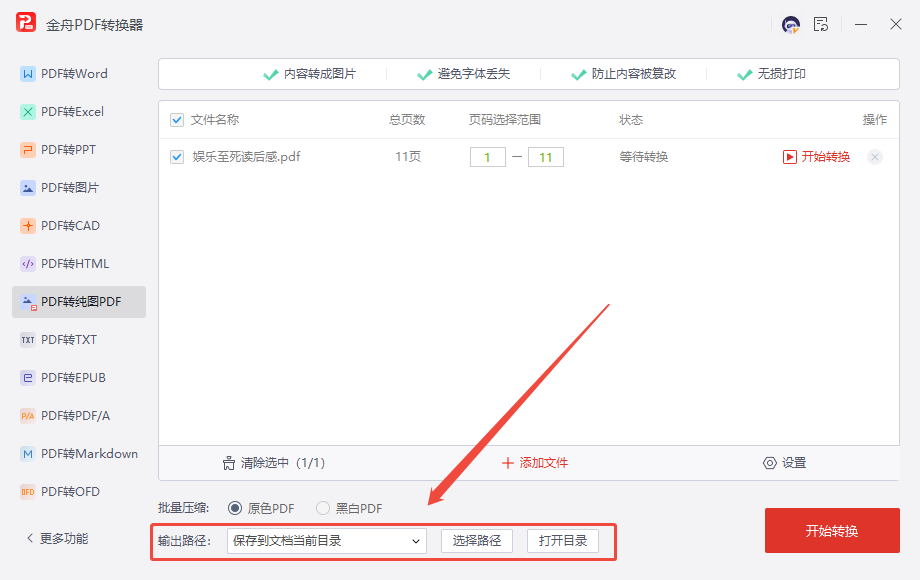Click the 避免字体丢失 feature label
Image resolution: width=920 pixels, height=580 pixels.
473,74
